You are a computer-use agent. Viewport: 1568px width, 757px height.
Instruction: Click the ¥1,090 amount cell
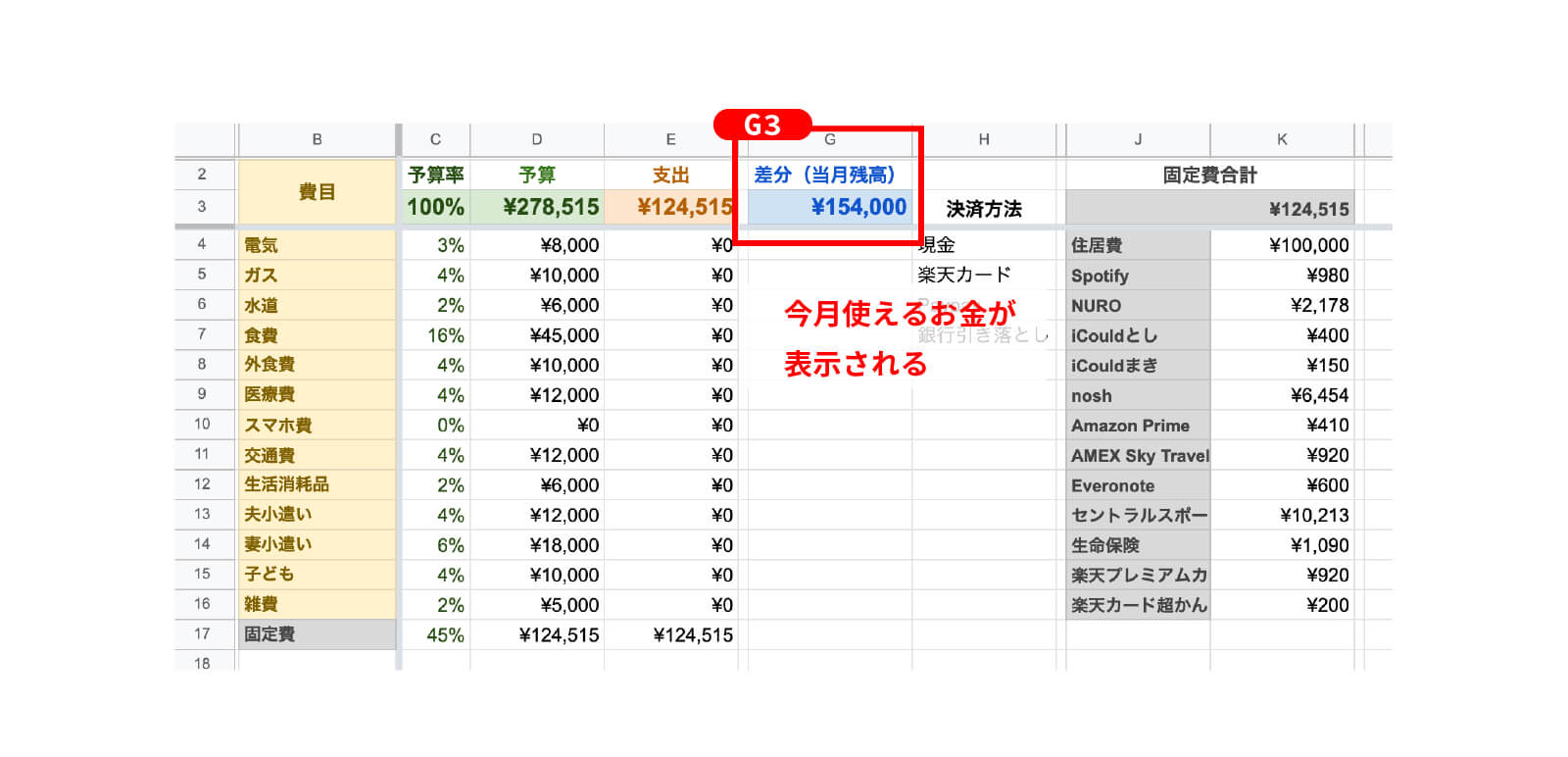click(1283, 544)
